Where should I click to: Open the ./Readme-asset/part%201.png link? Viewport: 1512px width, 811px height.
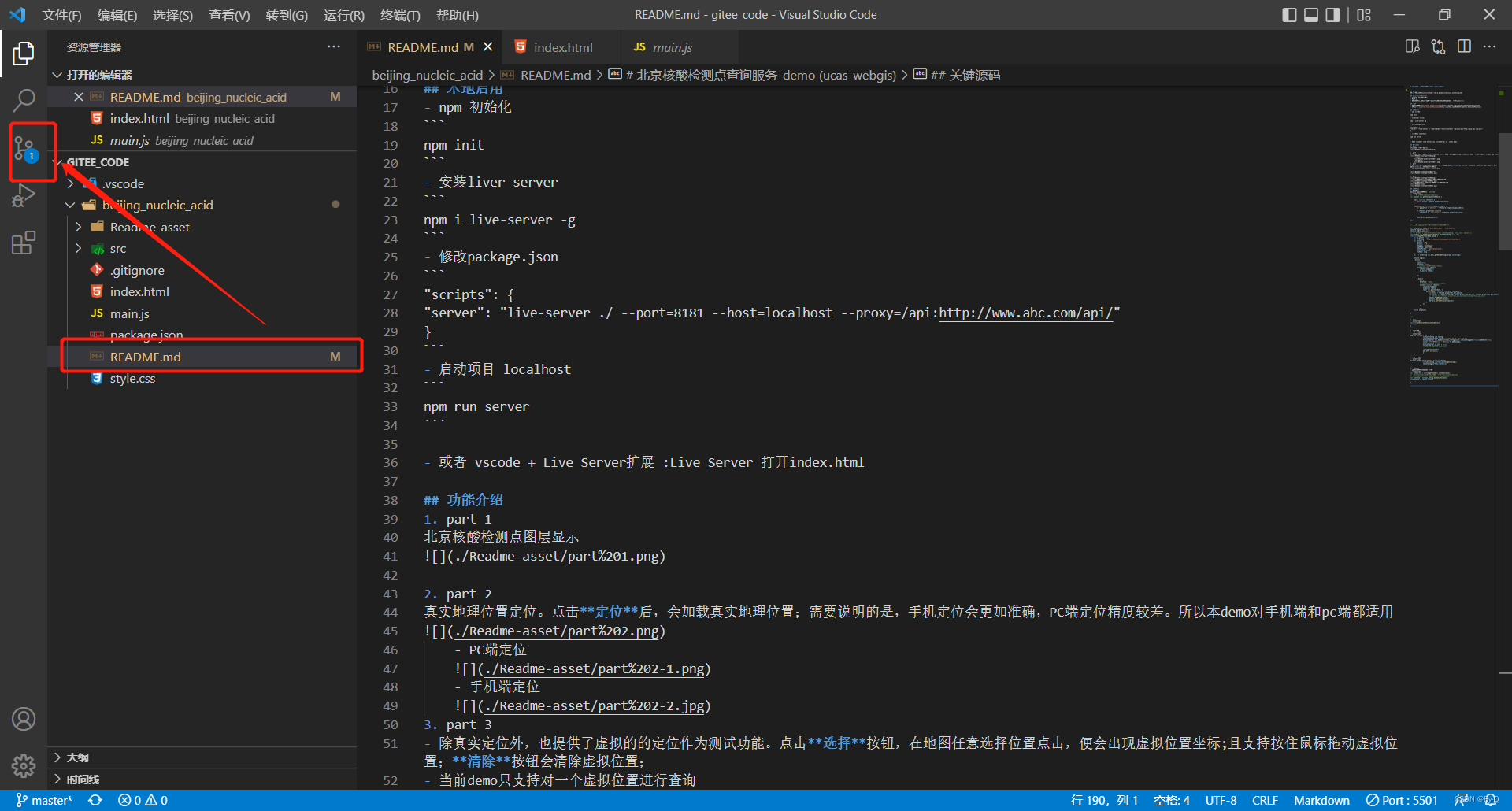point(557,556)
